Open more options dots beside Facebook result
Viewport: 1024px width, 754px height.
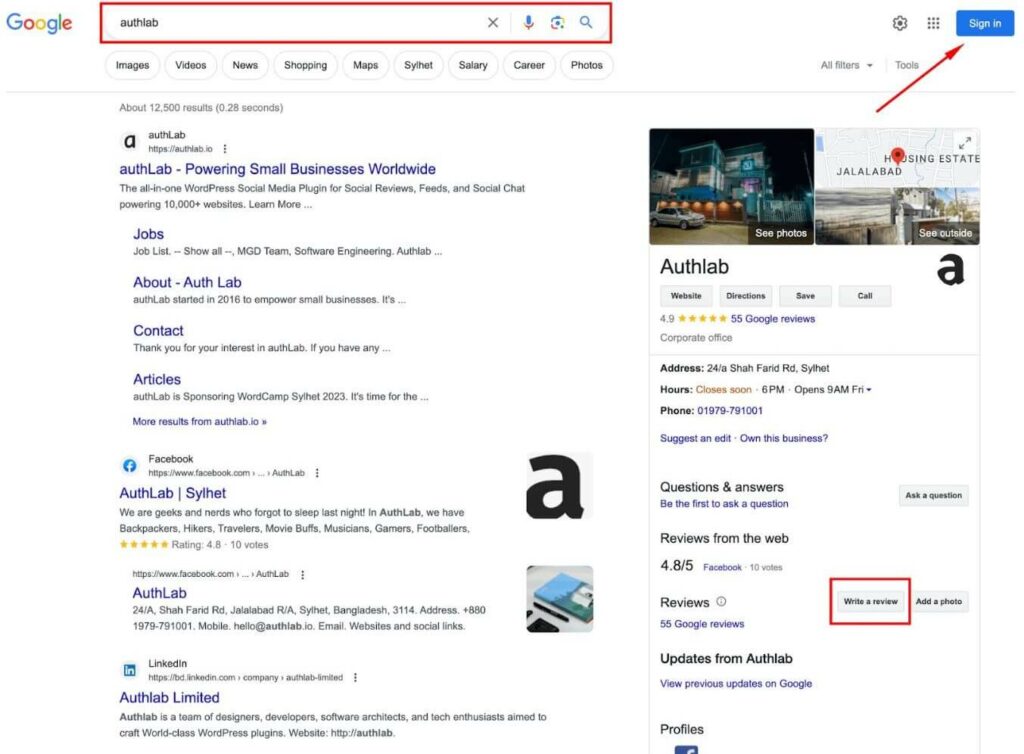pyautogui.click(x=317, y=473)
